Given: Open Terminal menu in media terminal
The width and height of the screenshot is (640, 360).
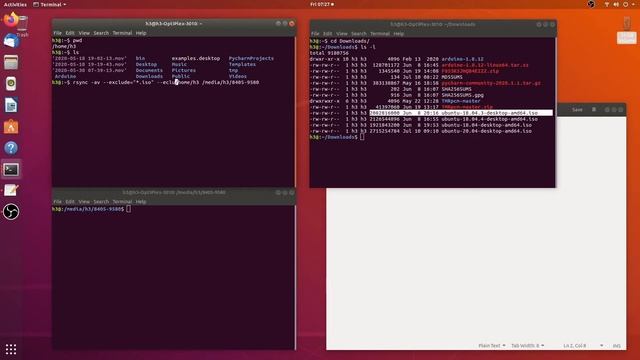Looking at the screenshot, I should (x=122, y=202).
